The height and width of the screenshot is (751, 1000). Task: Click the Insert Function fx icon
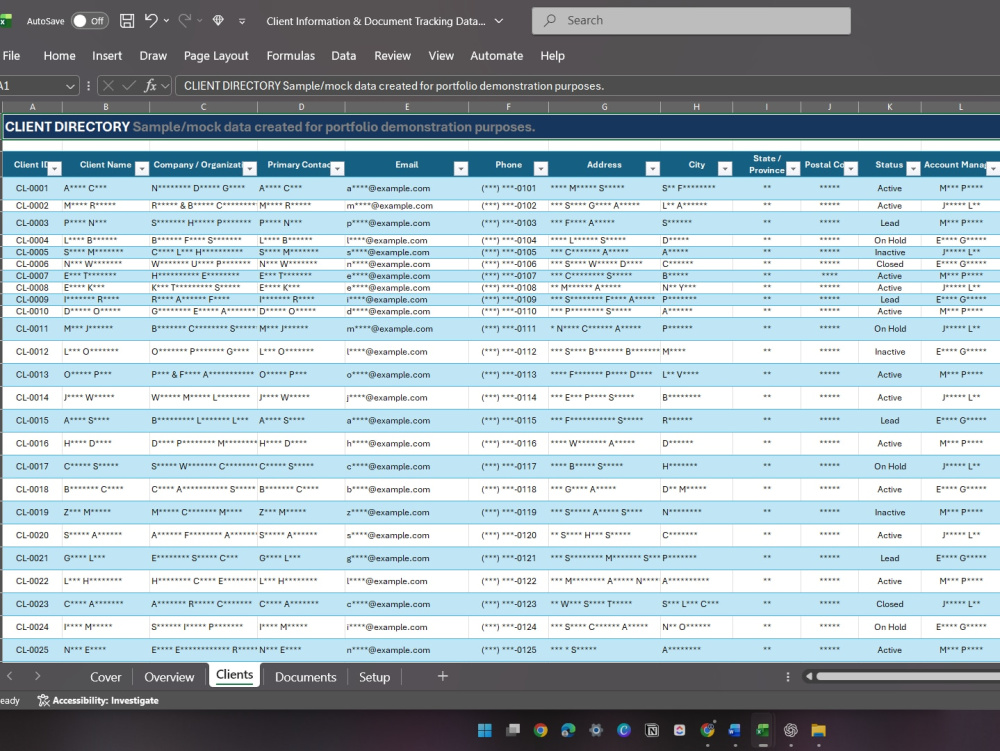pos(150,85)
